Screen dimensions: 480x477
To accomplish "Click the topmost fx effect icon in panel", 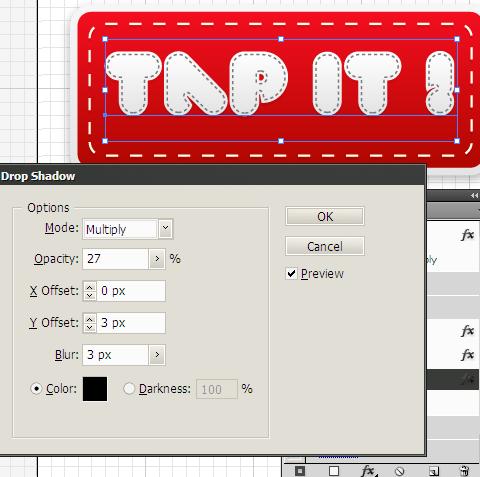I will [468, 235].
